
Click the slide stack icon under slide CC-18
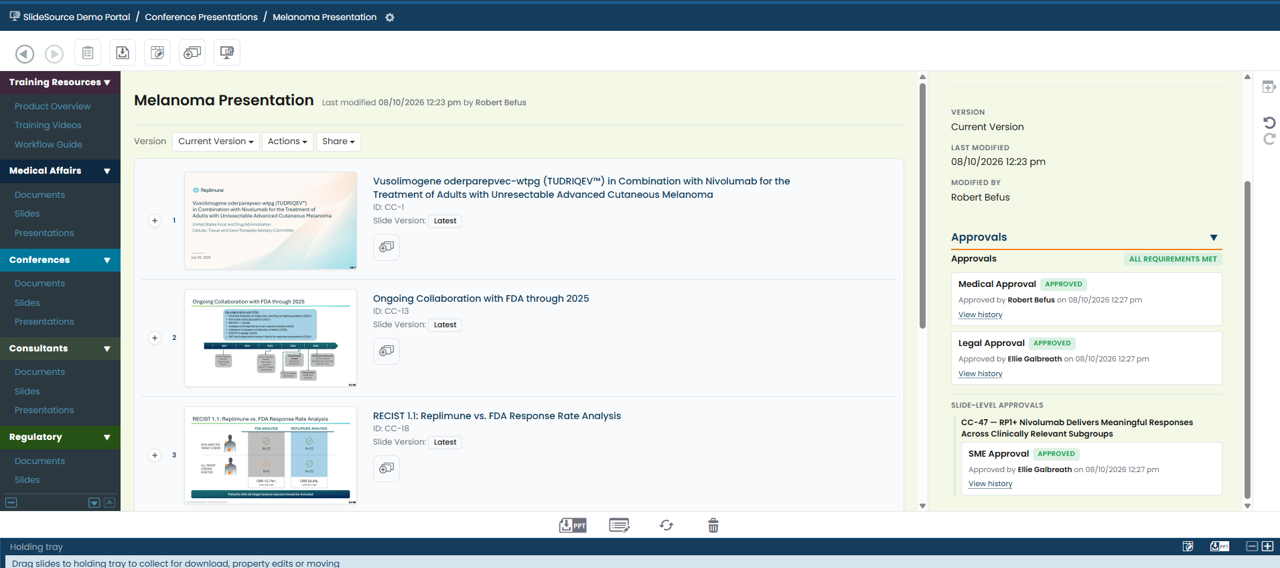(386, 468)
